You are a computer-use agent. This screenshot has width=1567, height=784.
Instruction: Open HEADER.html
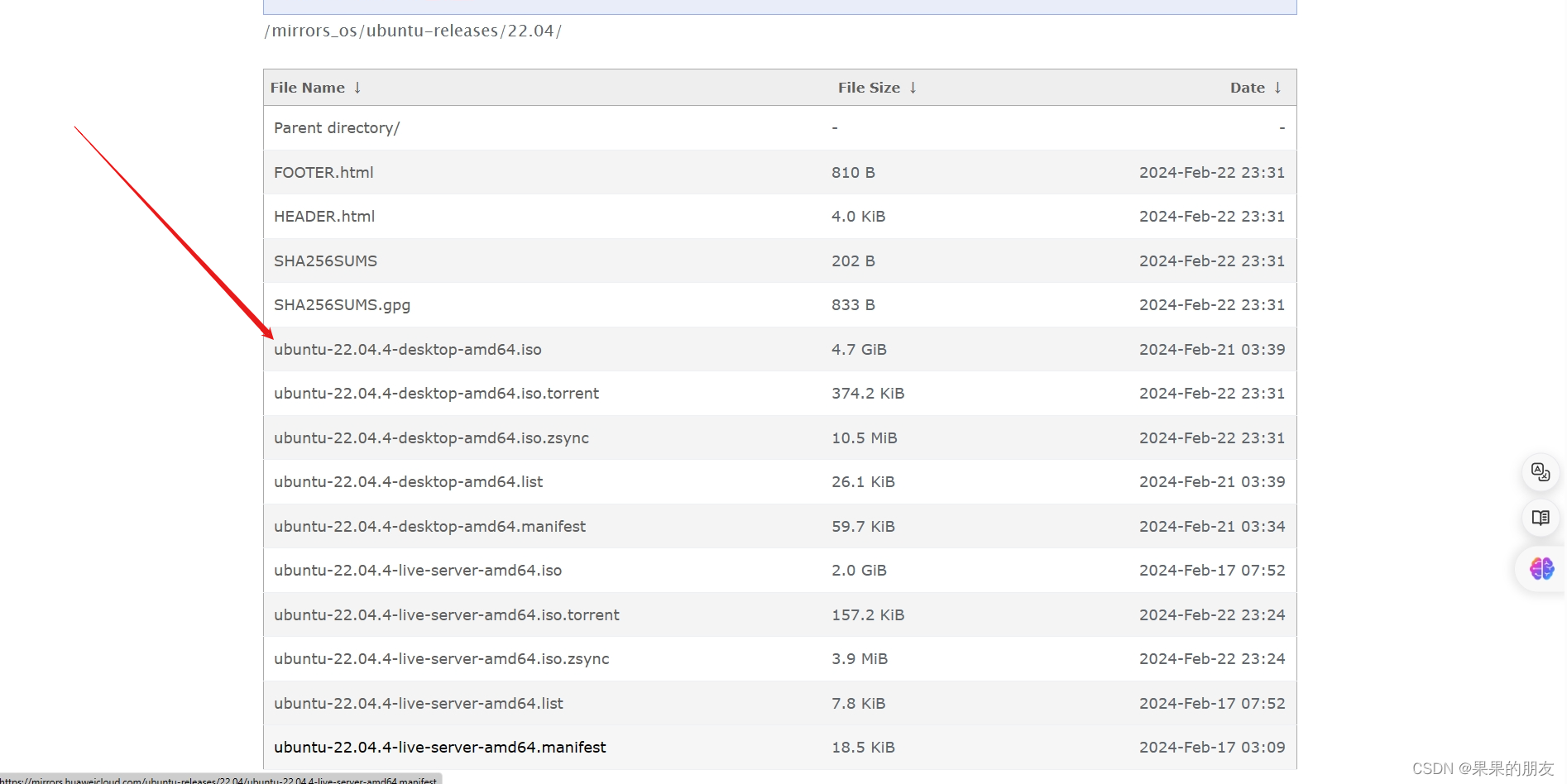pyautogui.click(x=324, y=216)
